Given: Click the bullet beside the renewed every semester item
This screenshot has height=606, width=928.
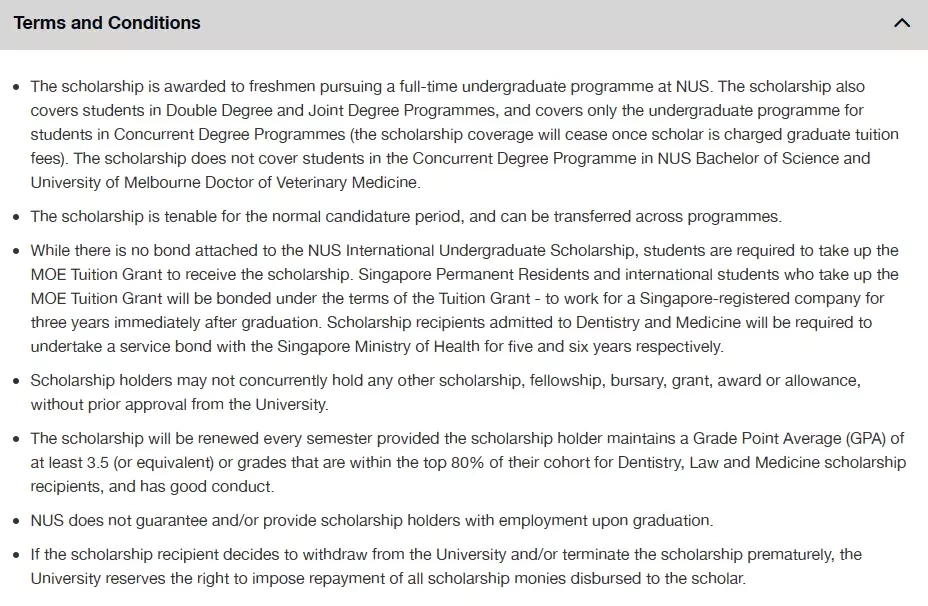Looking at the screenshot, I should (17, 439).
